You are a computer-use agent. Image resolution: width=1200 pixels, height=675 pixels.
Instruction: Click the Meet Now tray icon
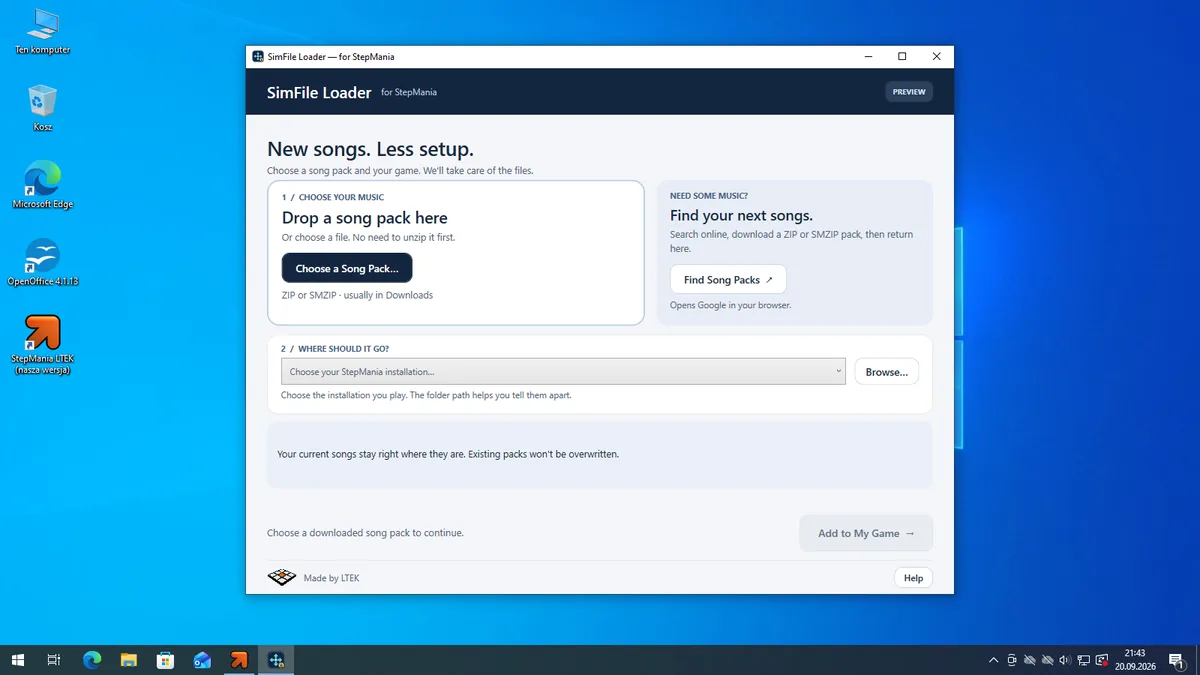point(1012,660)
